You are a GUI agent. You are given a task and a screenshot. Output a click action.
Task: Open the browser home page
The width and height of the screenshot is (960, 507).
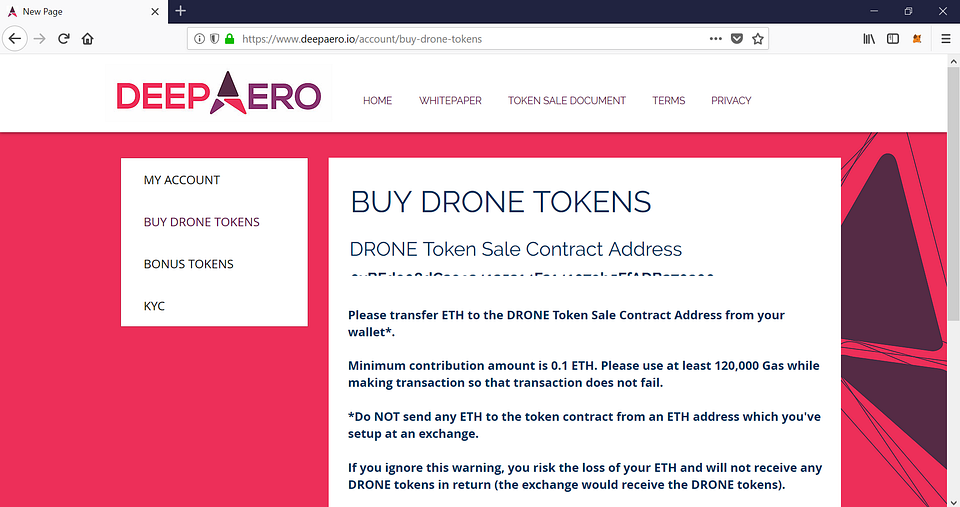pyautogui.click(x=88, y=39)
